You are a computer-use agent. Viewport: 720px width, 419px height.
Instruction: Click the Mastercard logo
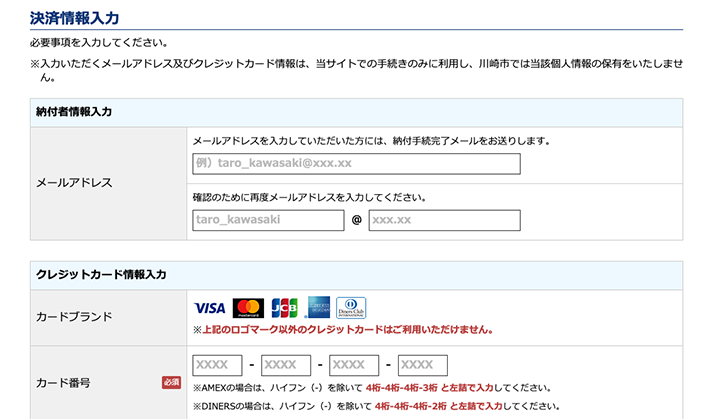(247, 308)
